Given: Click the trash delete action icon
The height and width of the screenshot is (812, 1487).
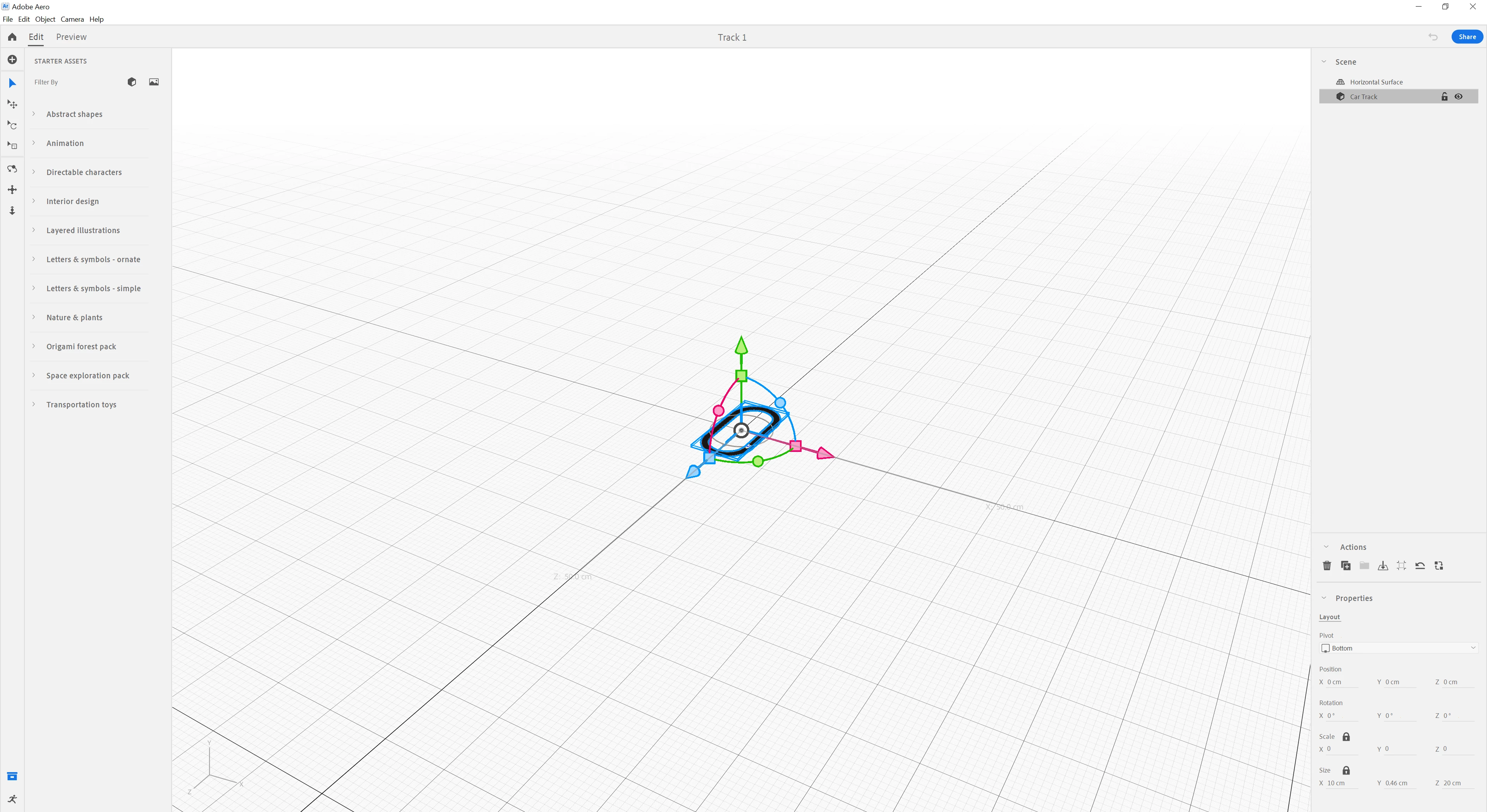Looking at the screenshot, I should coord(1327,566).
